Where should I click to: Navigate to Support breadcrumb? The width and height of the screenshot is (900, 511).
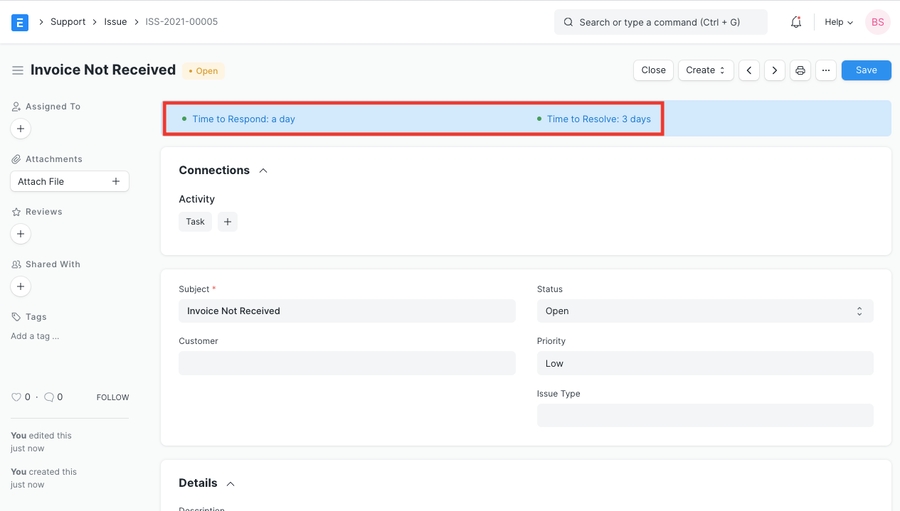68,22
